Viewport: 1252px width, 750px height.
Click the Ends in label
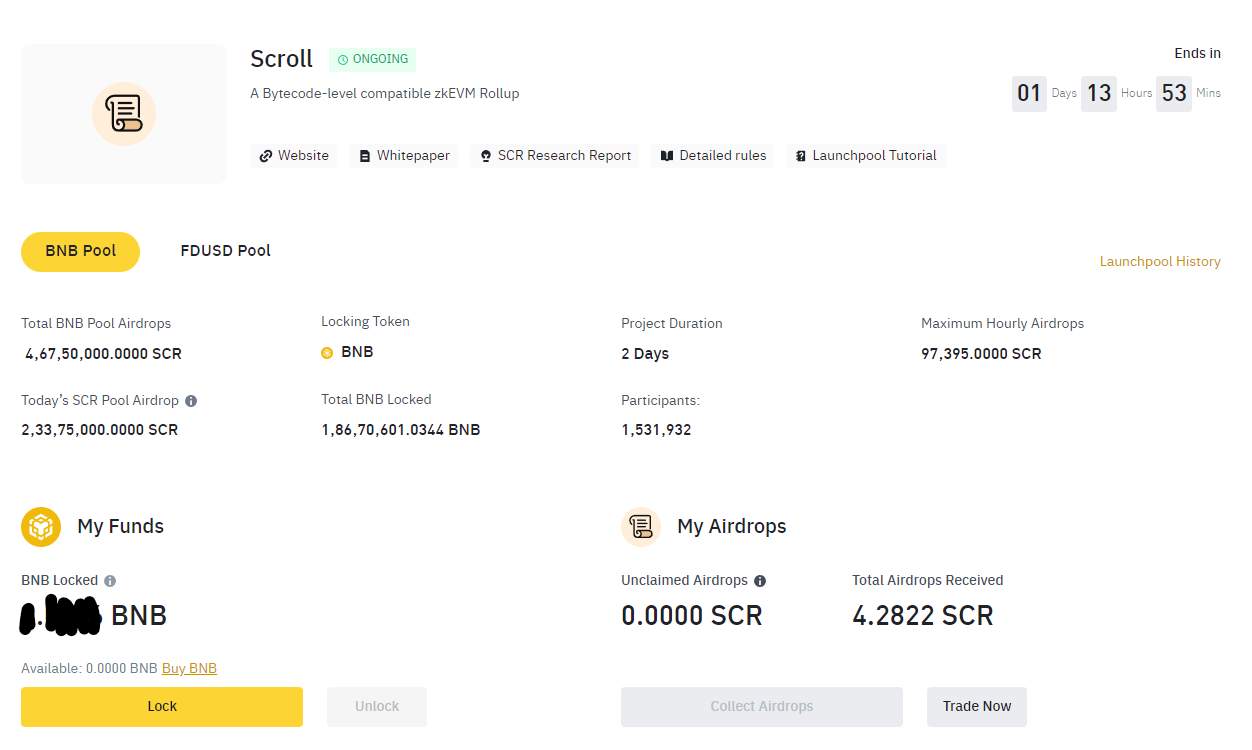[1197, 54]
